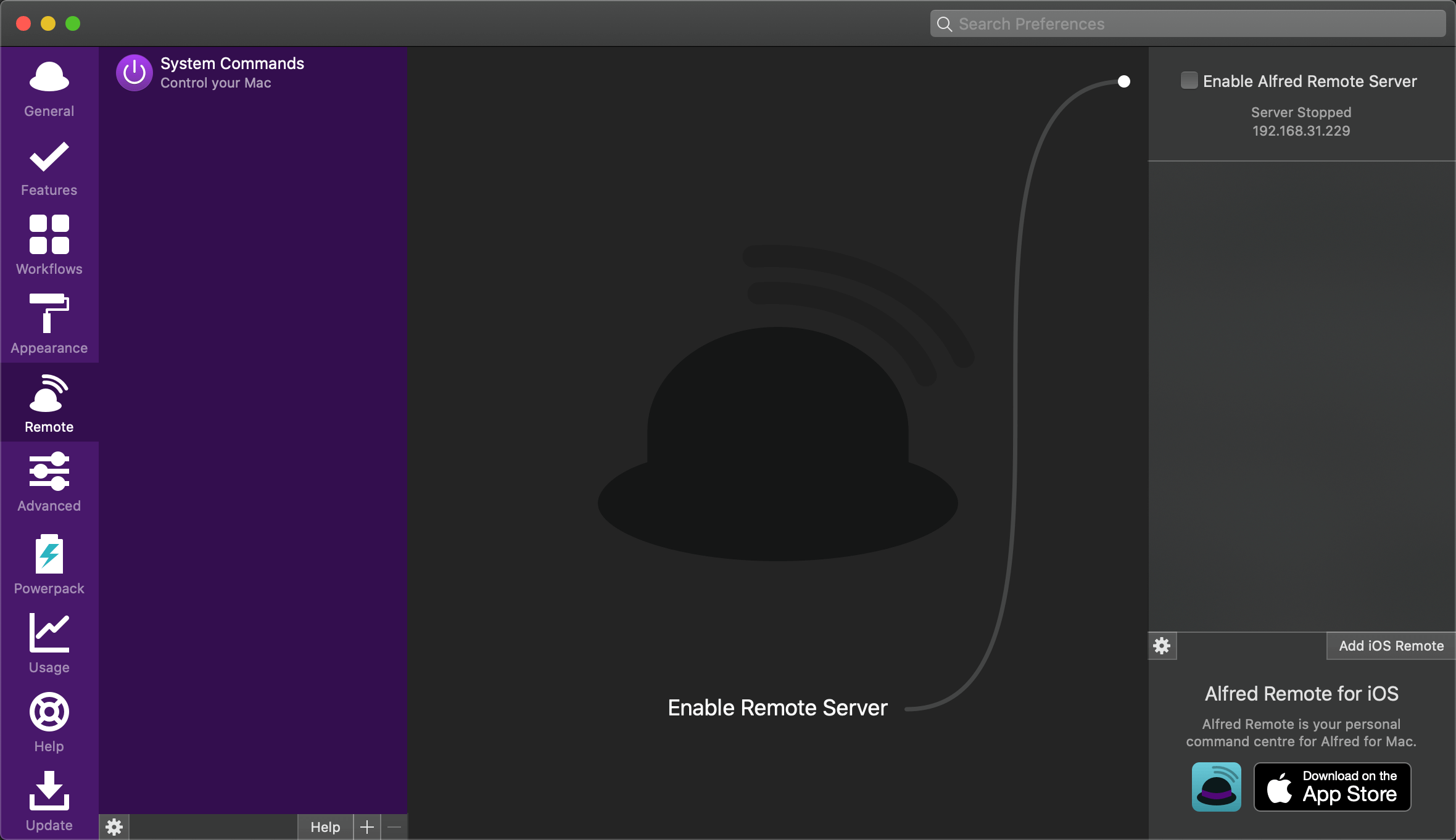
Task: Open the iOS remotes gear menu
Action: pyautogui.click(x=1162, y=646)
